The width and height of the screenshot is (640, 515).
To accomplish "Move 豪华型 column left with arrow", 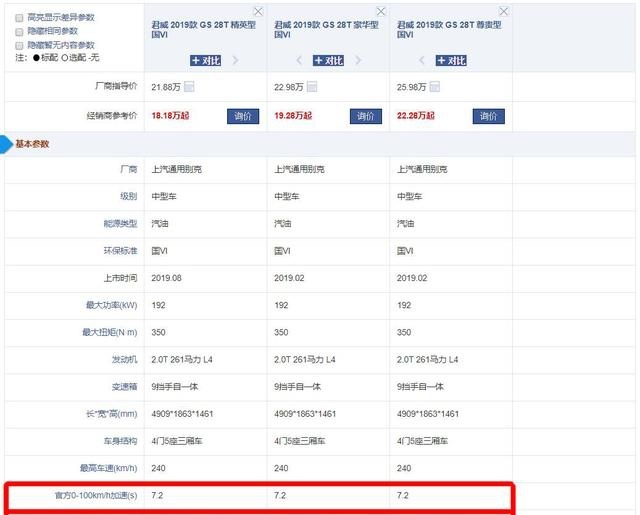I will 299,60.
